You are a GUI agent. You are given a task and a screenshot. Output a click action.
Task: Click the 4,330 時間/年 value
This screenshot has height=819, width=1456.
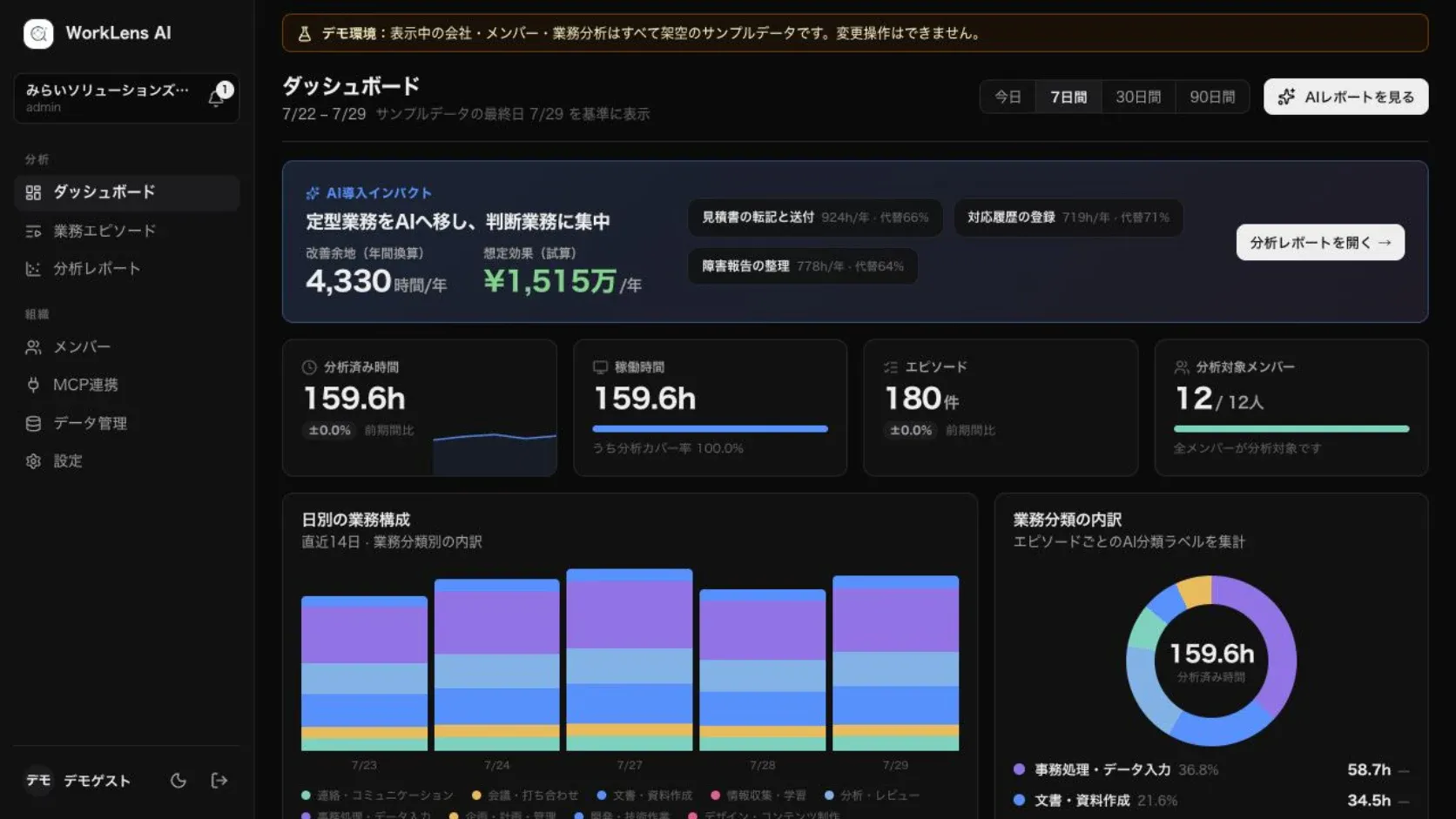pyautogui.click(x=376, y=282)
